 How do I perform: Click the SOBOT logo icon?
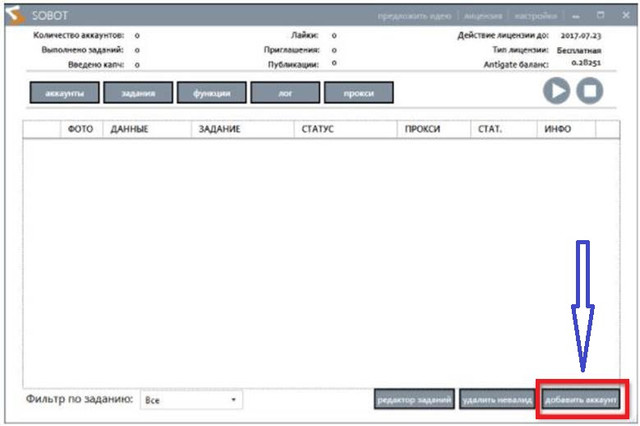pyautogui.click(x=17, y=17)
